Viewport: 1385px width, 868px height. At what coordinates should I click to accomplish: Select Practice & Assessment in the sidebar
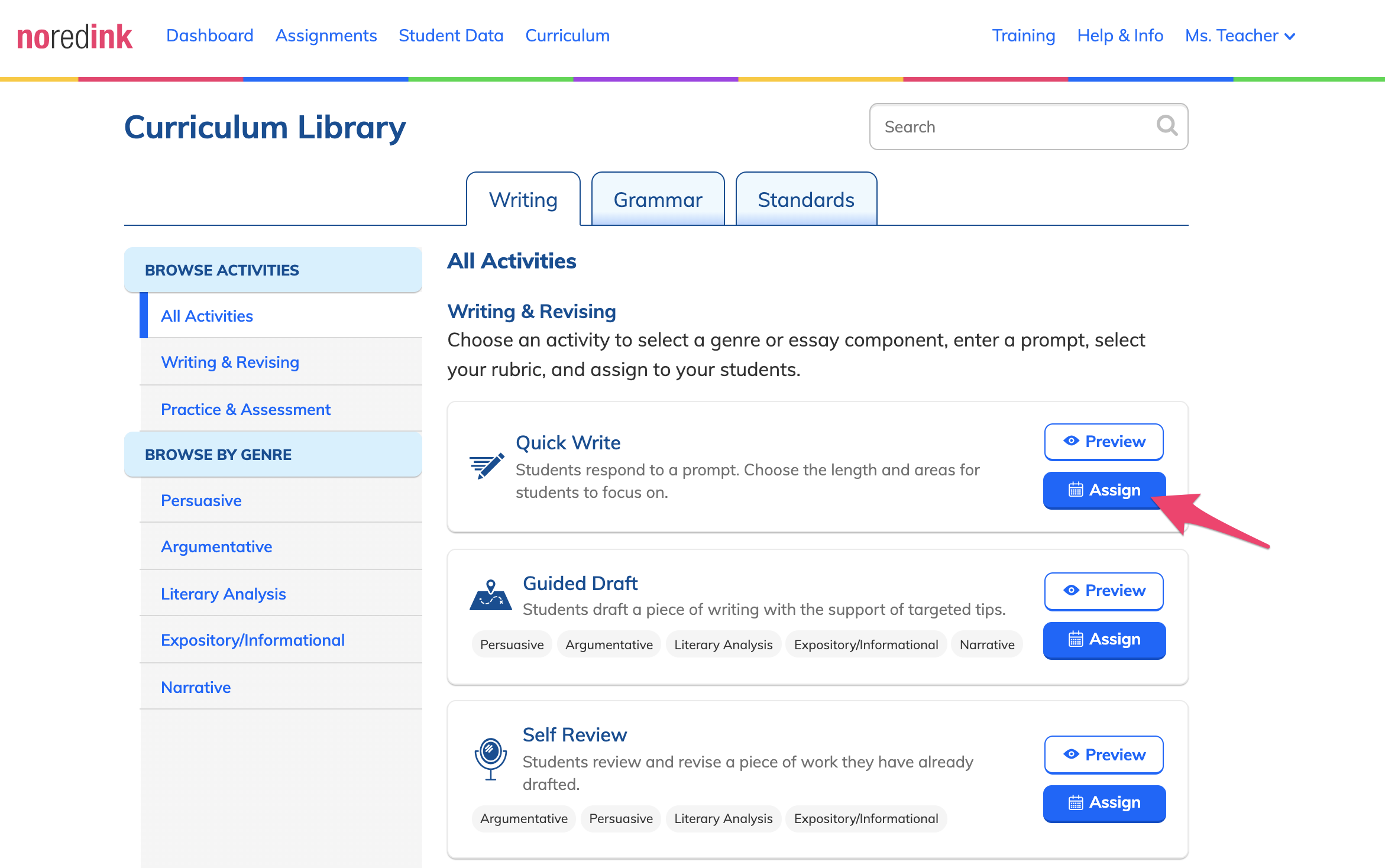coord(281,409)
